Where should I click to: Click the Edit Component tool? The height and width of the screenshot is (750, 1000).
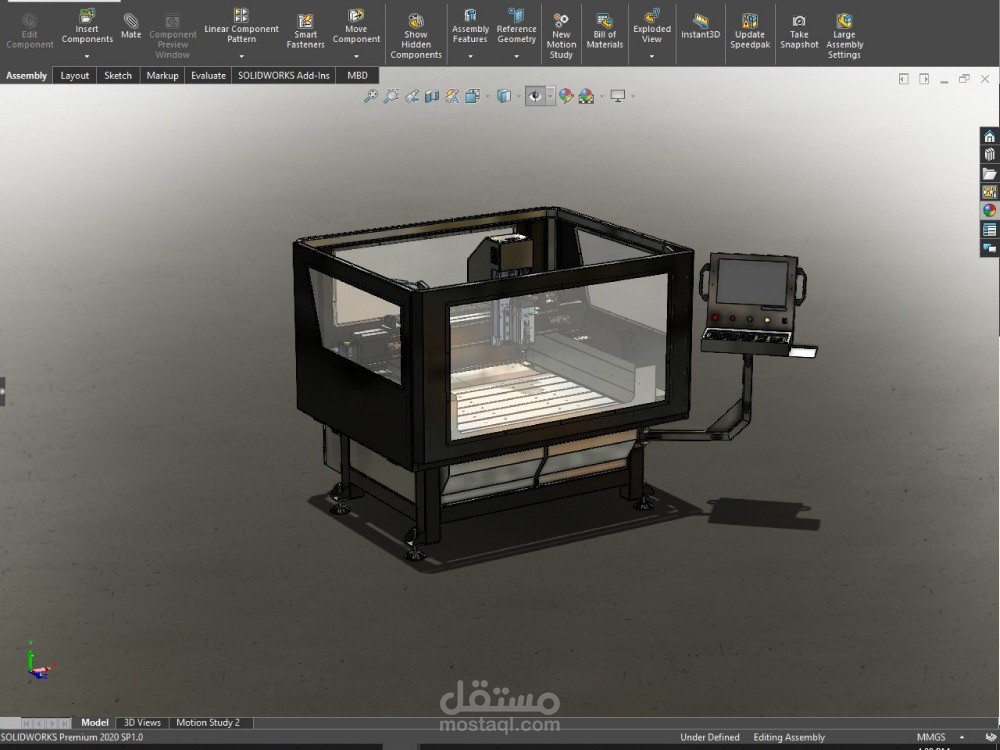click(29, 32)
